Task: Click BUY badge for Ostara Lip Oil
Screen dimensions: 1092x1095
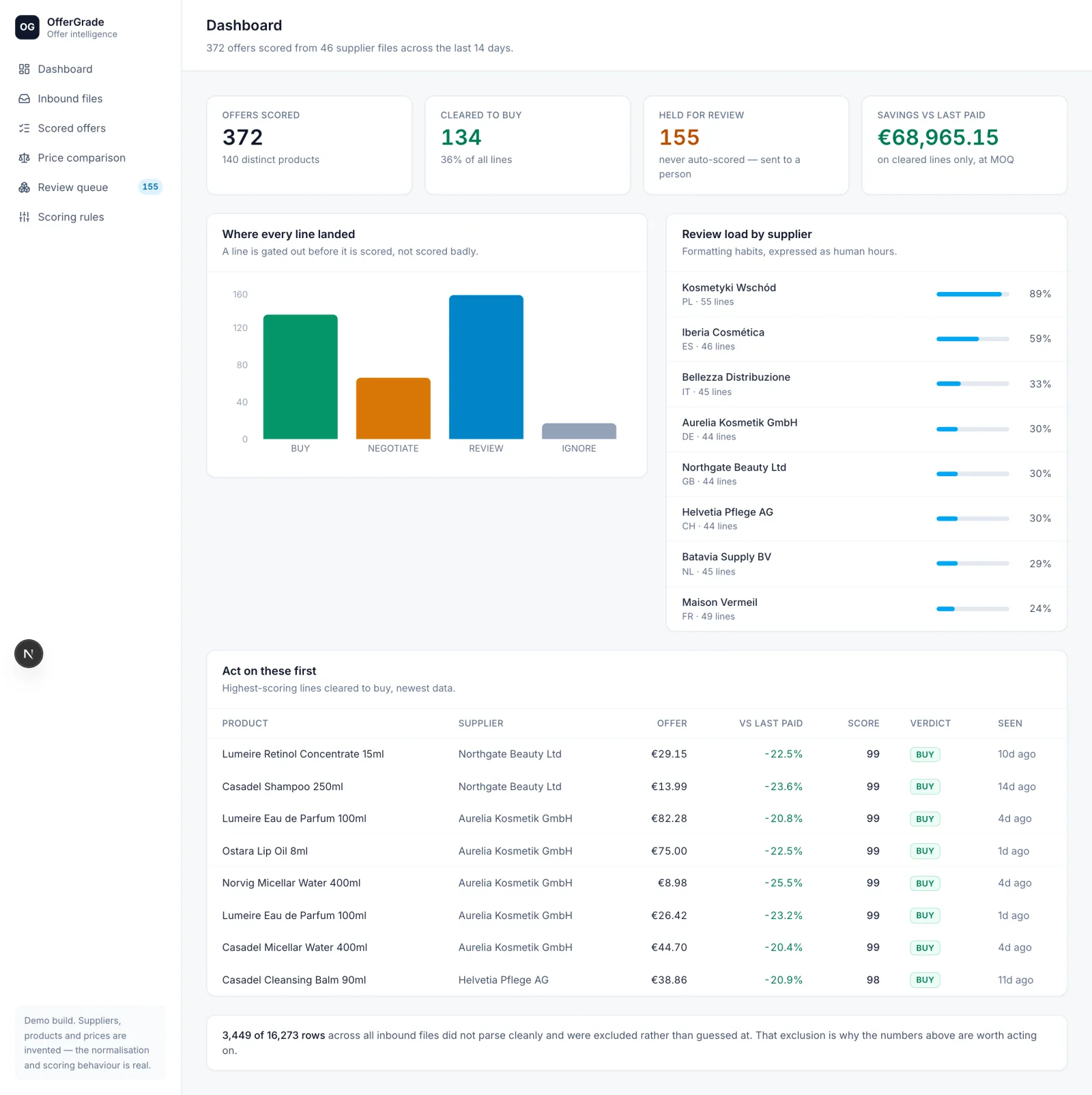Action: click(x=925, y=851)
